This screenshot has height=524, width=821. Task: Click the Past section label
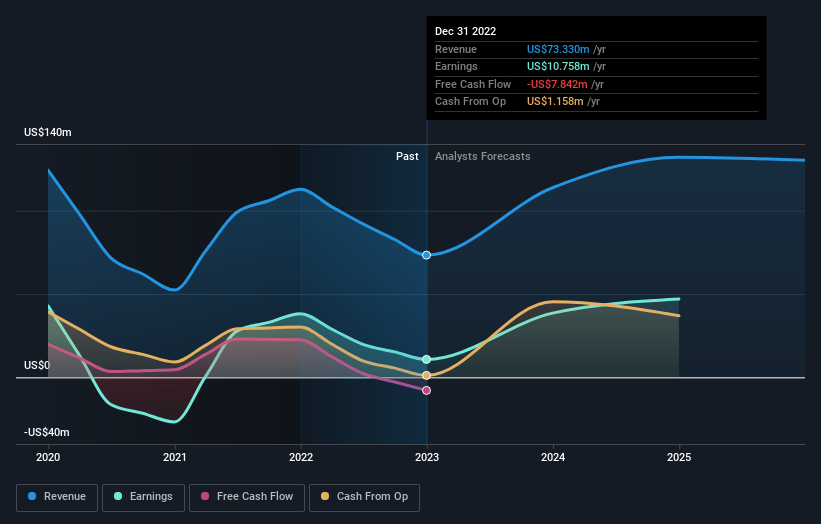pos(407,157)
